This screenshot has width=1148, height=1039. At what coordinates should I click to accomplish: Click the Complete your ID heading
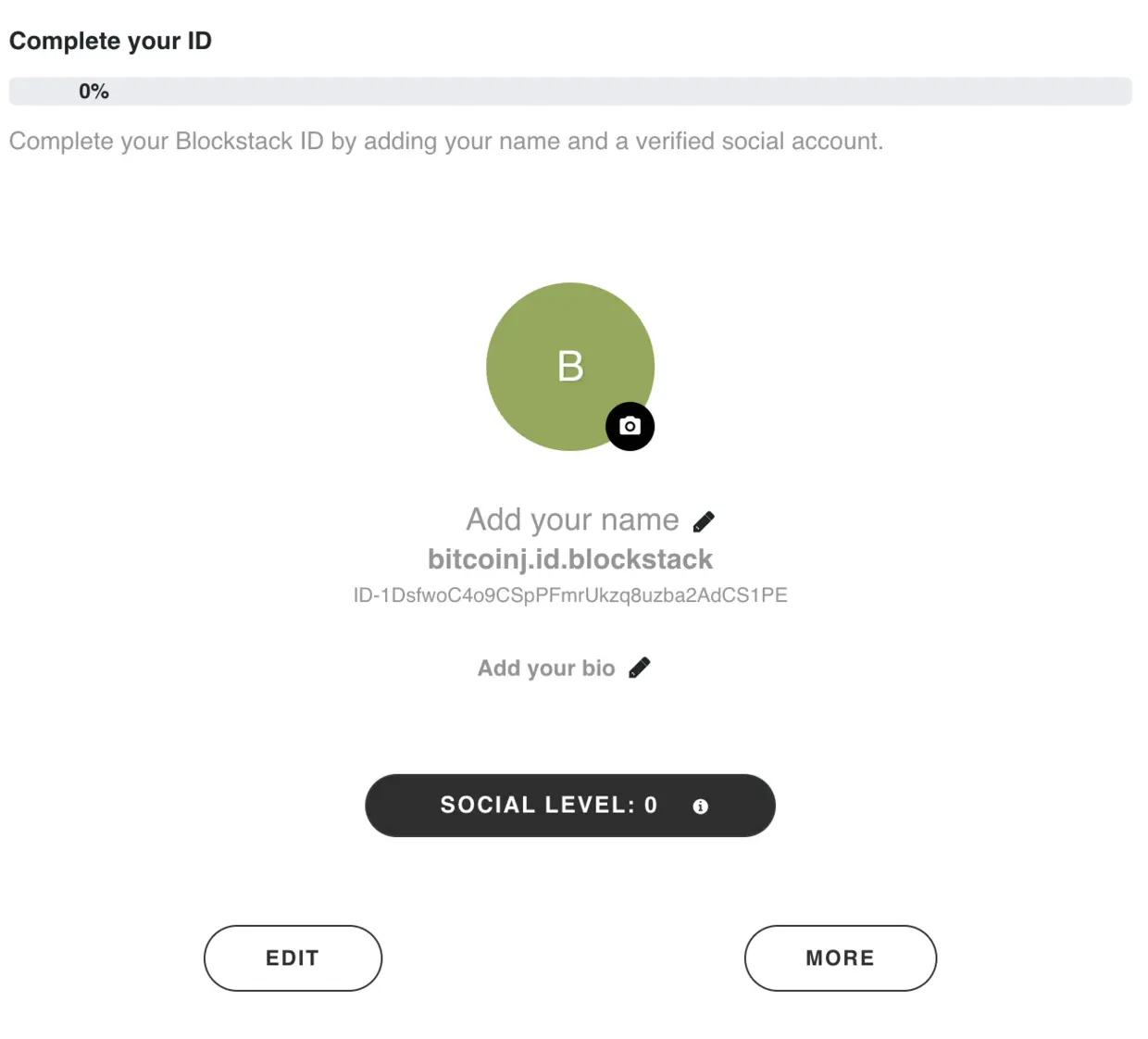point(110,41)
